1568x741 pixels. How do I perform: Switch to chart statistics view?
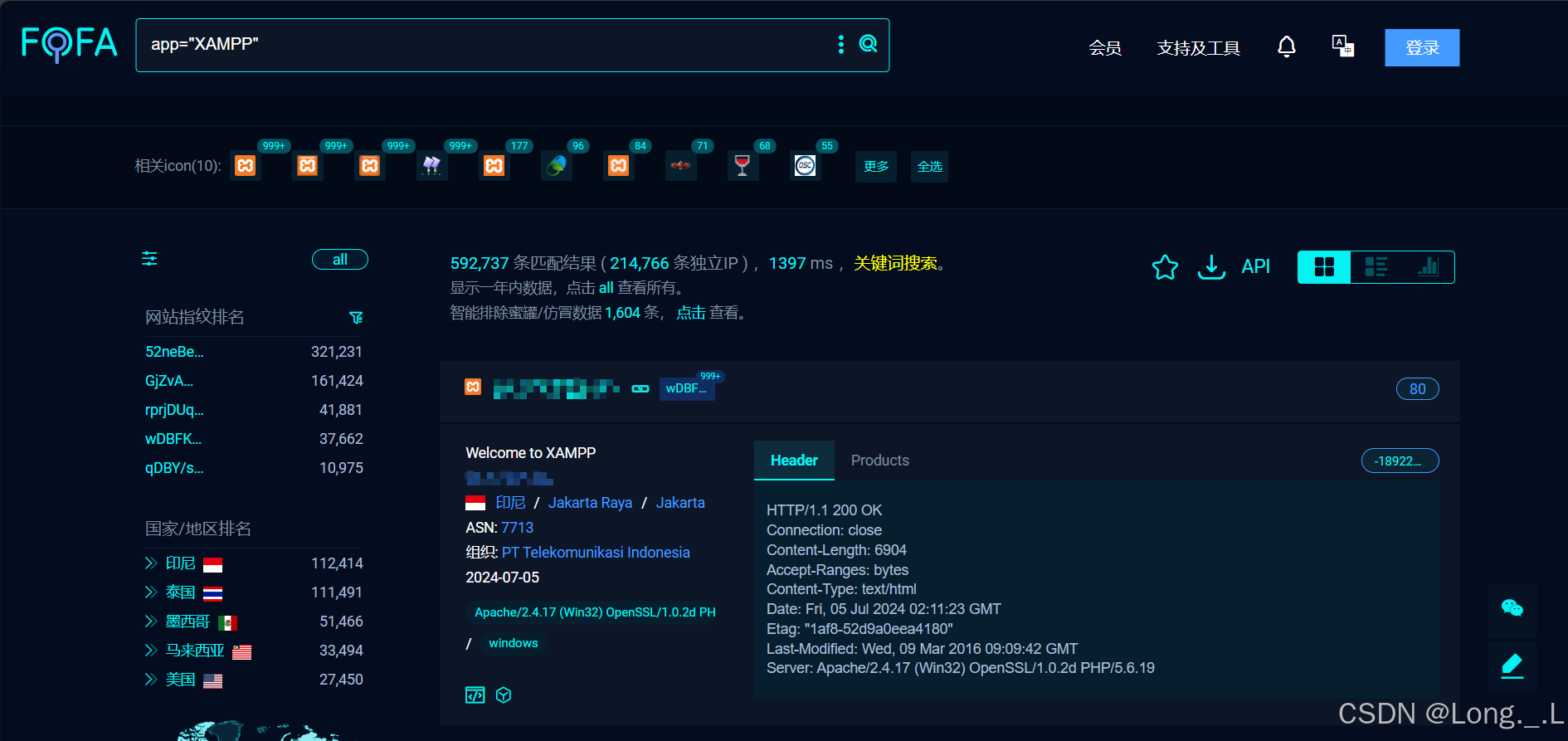1428,267
